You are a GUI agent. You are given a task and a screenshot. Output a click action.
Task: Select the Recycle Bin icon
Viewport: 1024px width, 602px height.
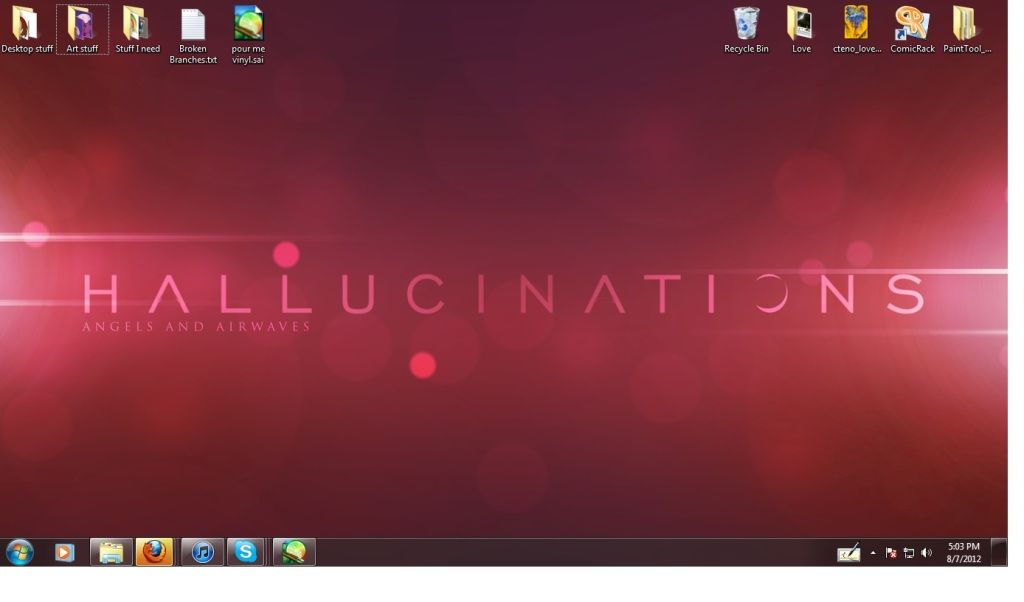746,30
